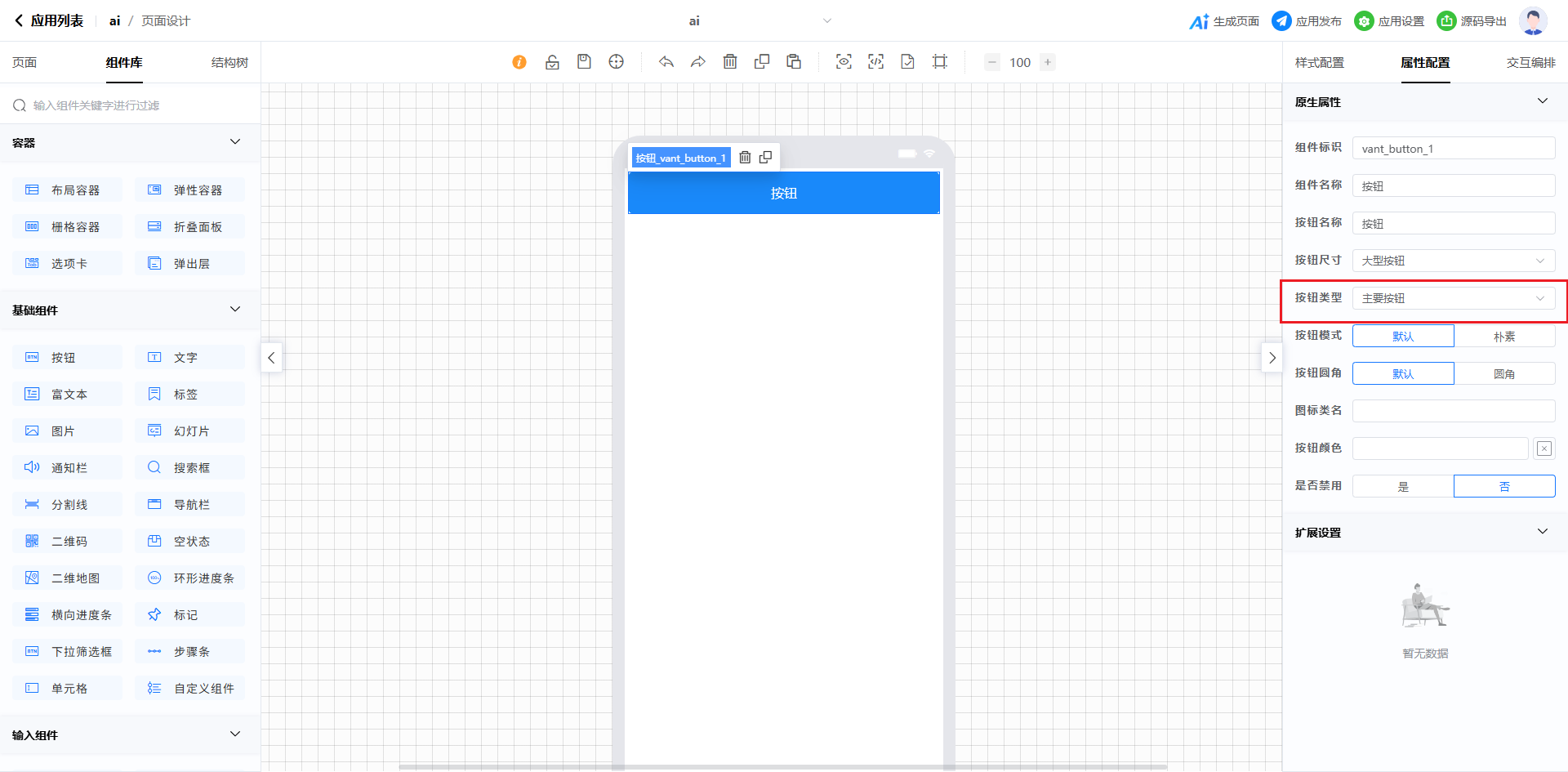Set 是否禁用 to 是

(1403, 487)
